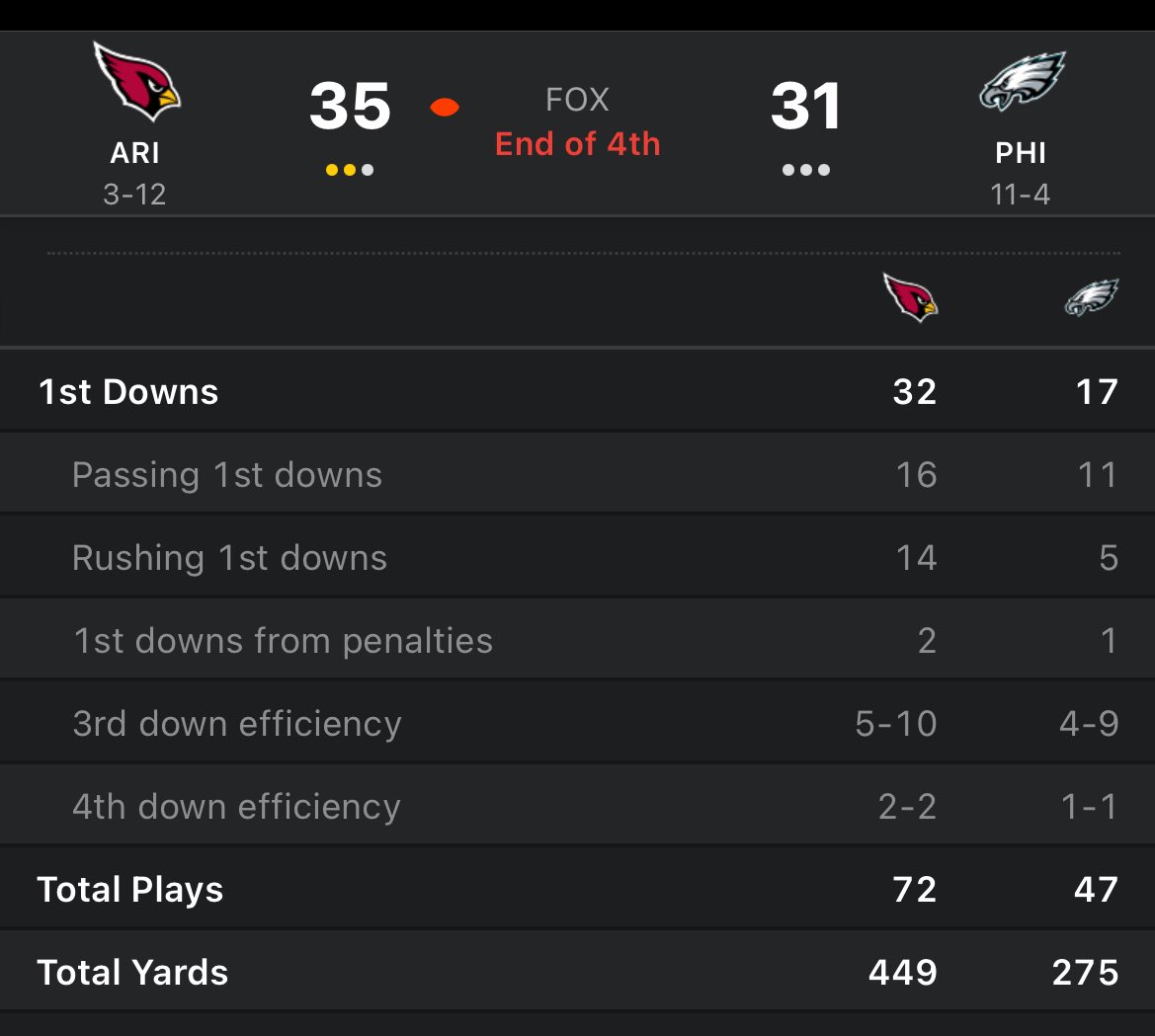Tap the large Eagles logo in header
Screen dimensions: 1155x1036
coord(1023,81)
